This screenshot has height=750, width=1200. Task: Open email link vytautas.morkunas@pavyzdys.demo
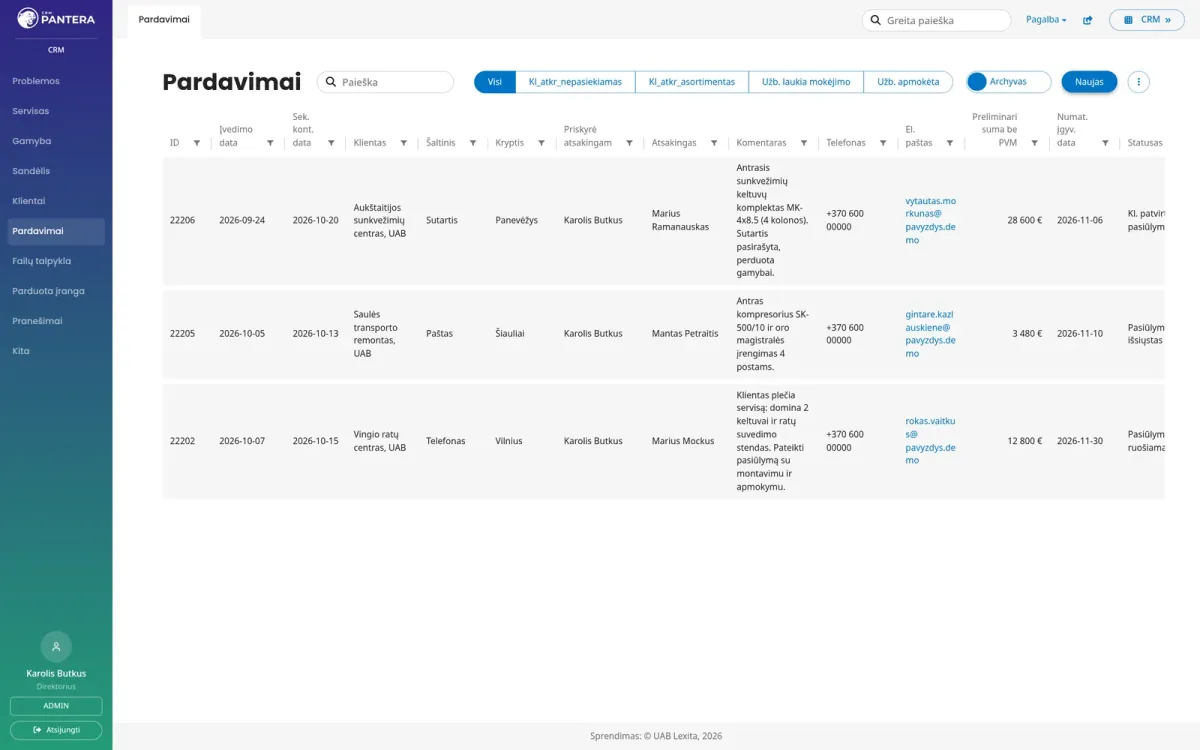click(930, 220)
